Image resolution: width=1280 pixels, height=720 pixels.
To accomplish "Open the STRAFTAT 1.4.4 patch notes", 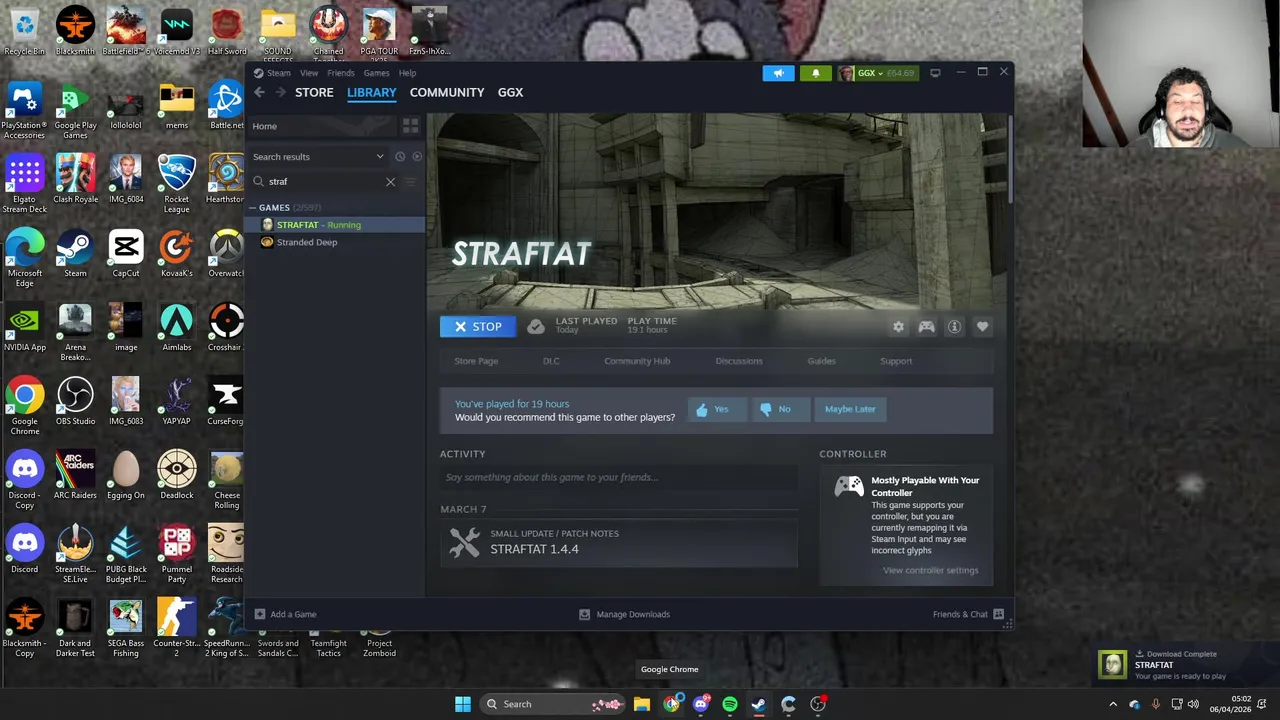I will tap(619, 542).
